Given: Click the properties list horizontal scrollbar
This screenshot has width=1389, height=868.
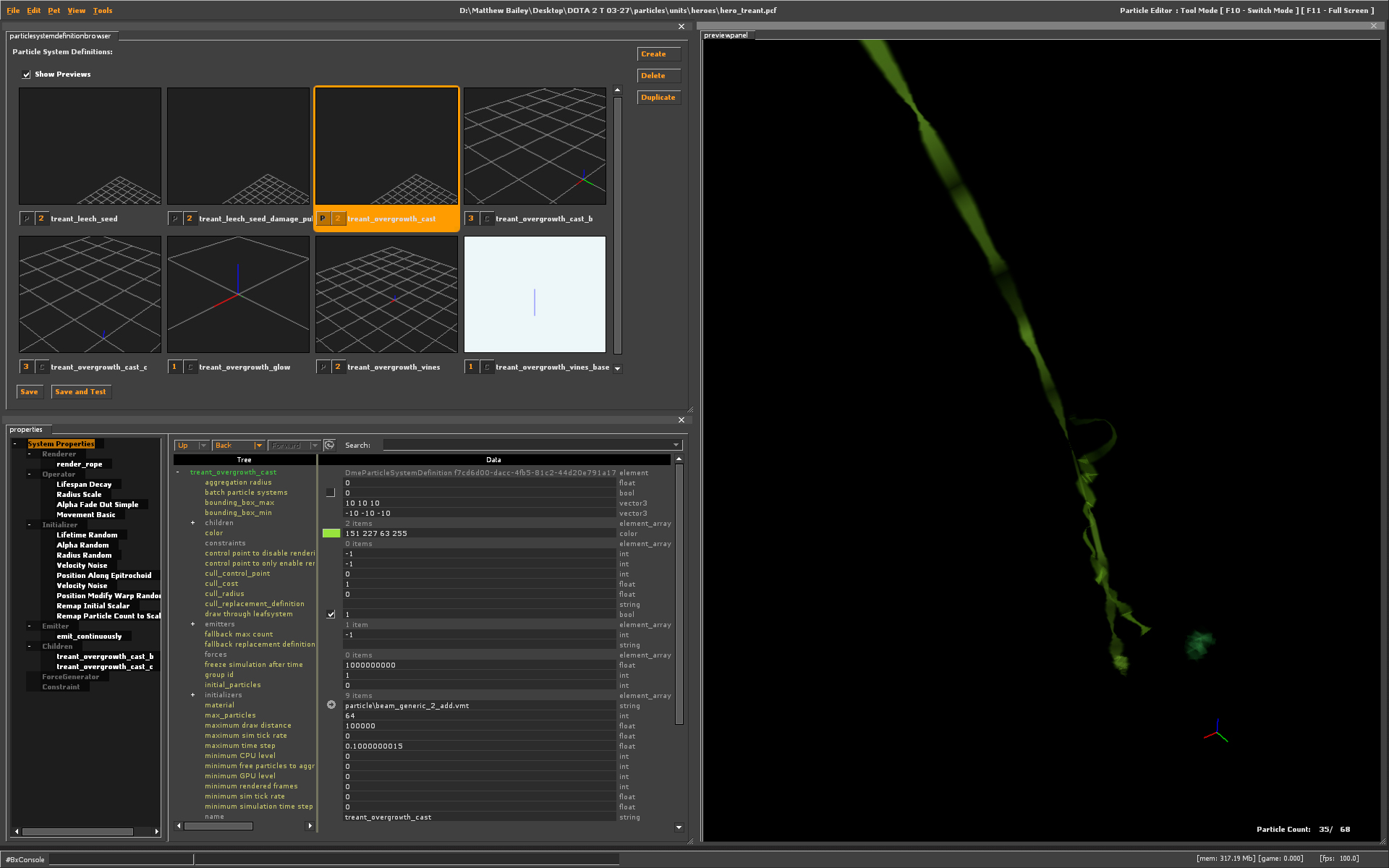Looking at the screenshot, I should coord(77,832).
